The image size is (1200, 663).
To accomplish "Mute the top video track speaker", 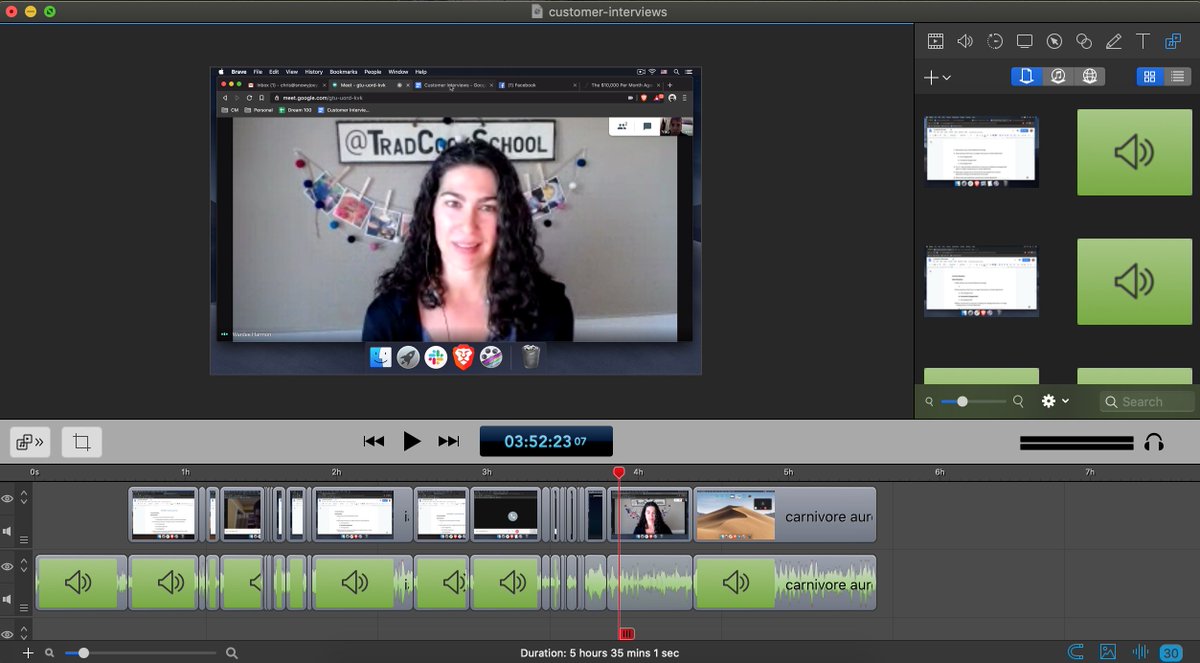I will coord(8,531).
